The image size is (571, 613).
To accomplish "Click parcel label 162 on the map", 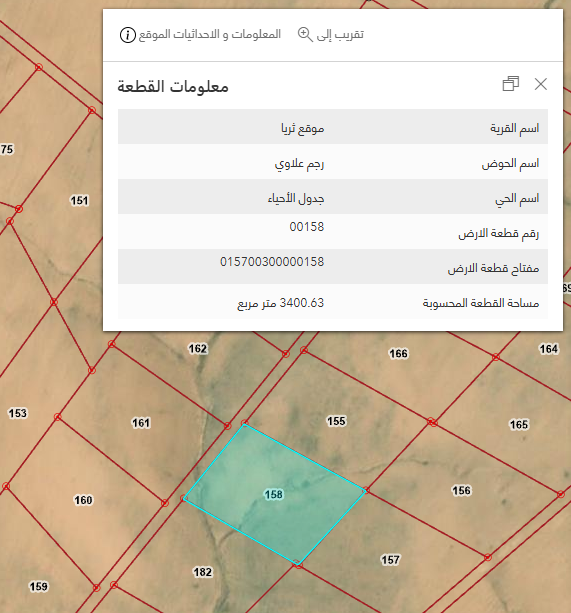I will point(198,348).
